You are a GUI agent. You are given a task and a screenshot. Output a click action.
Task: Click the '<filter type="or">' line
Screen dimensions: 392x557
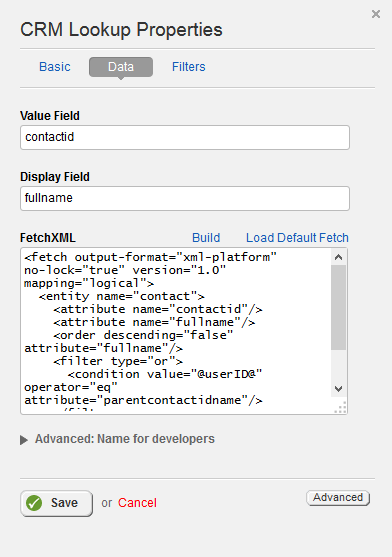click(x=118, y=361)
